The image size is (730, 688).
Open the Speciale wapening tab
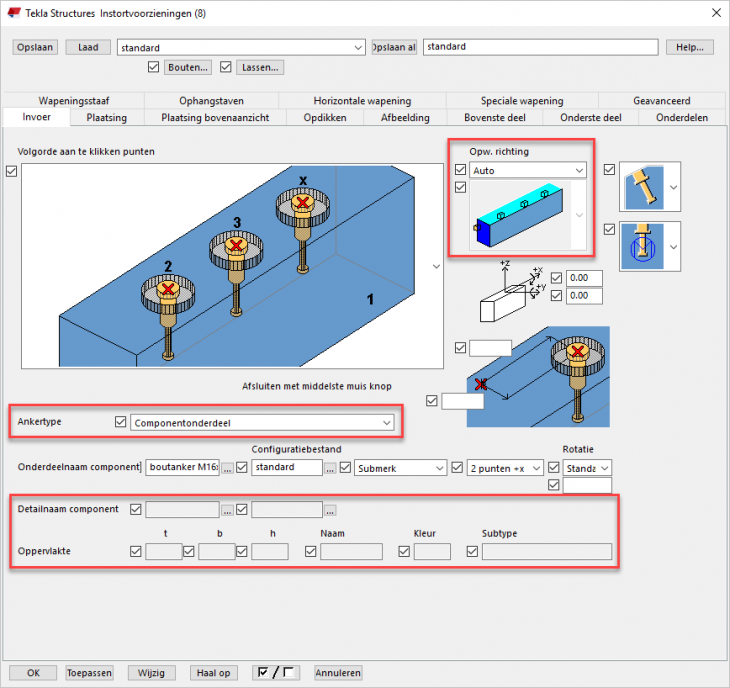[521, 101]
